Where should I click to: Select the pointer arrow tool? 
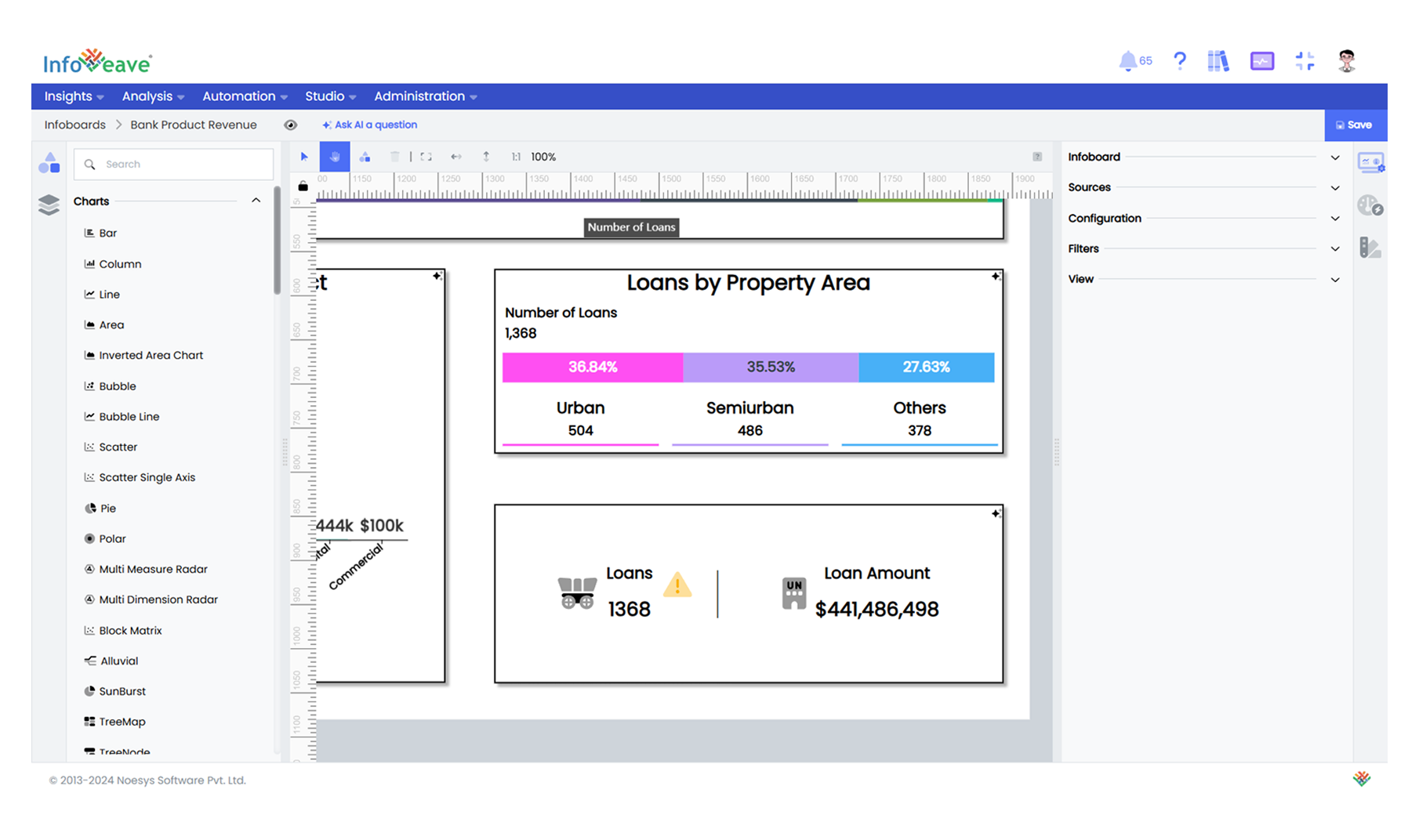304,157
